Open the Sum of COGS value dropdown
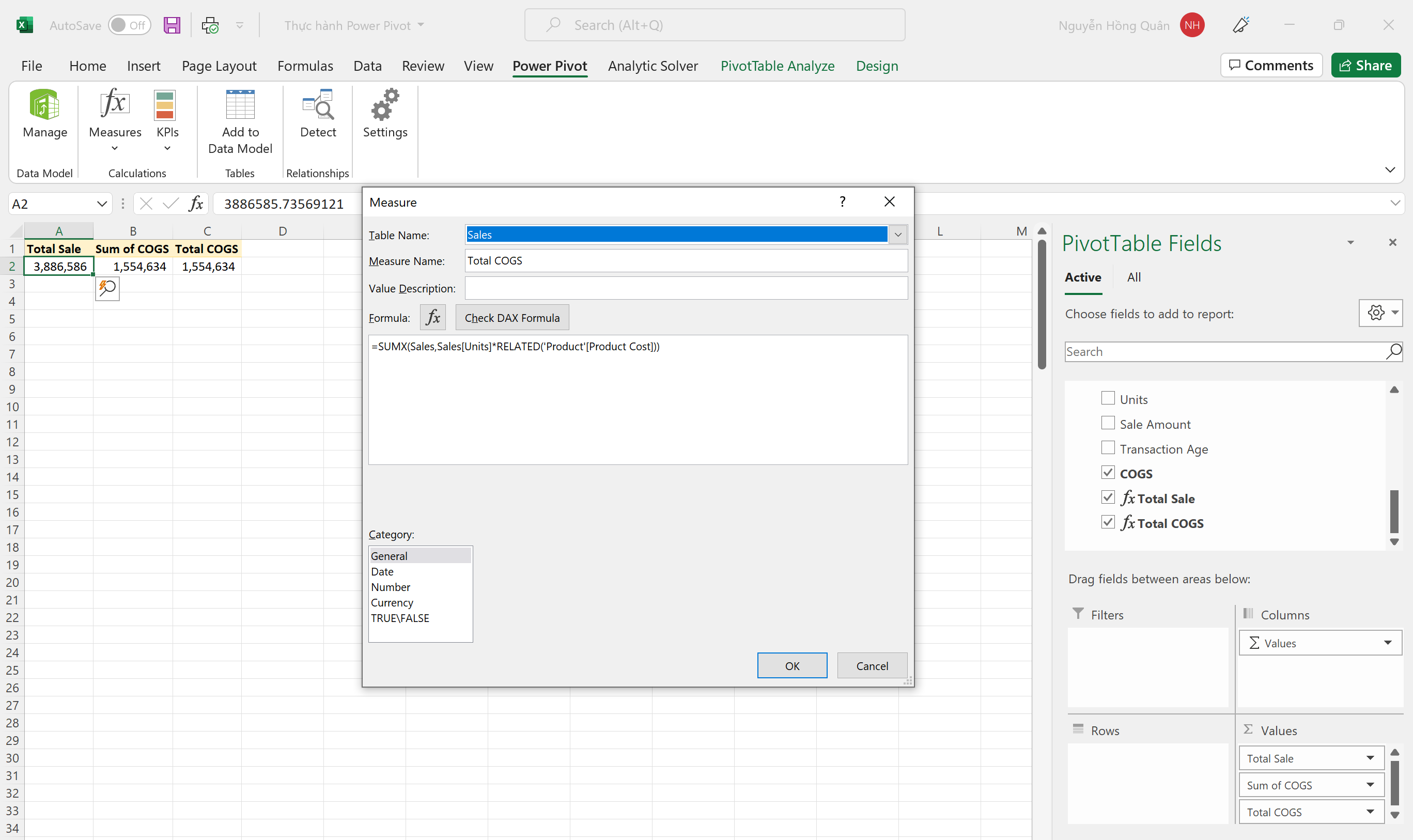 tap(1370, 785)
